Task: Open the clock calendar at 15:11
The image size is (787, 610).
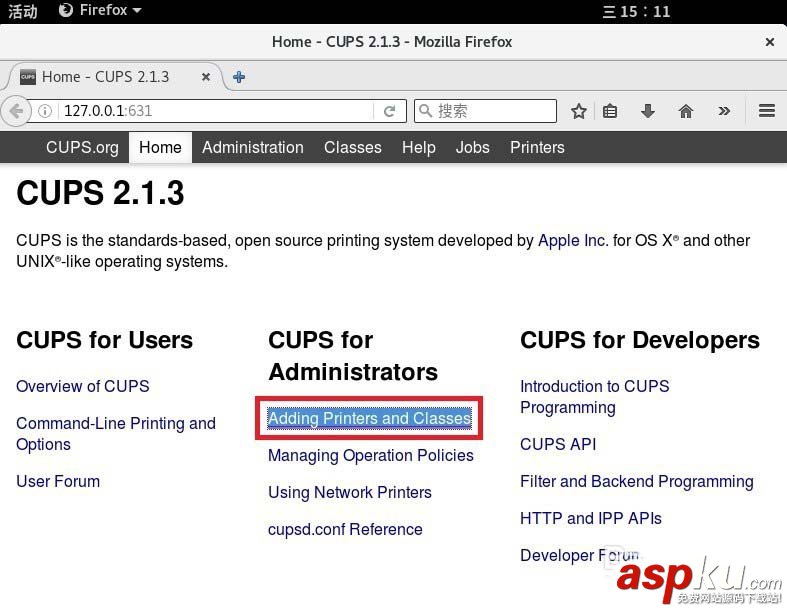Action: coord(636,11)
